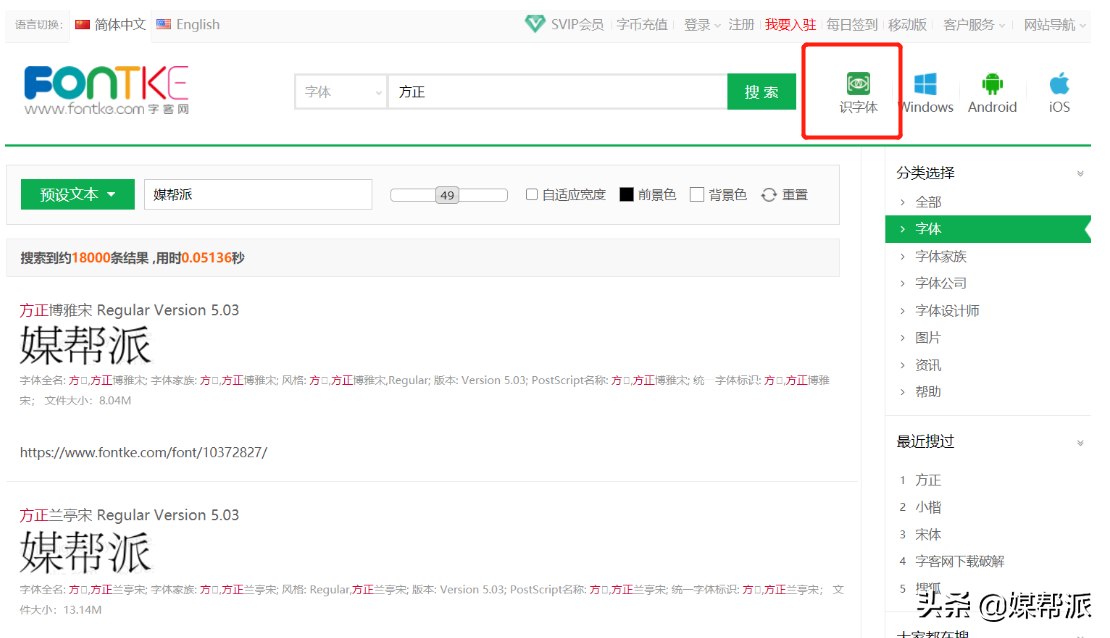The image size is (1110, 638).
Task: Open 方正兰亭宋 Regular font title
Action: 129,515
